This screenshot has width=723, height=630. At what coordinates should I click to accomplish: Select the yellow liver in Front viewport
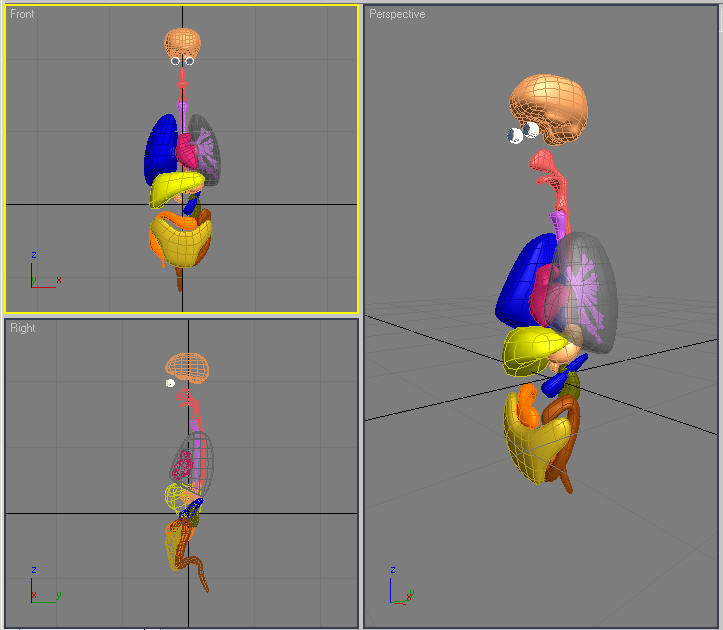click(175, 187)
